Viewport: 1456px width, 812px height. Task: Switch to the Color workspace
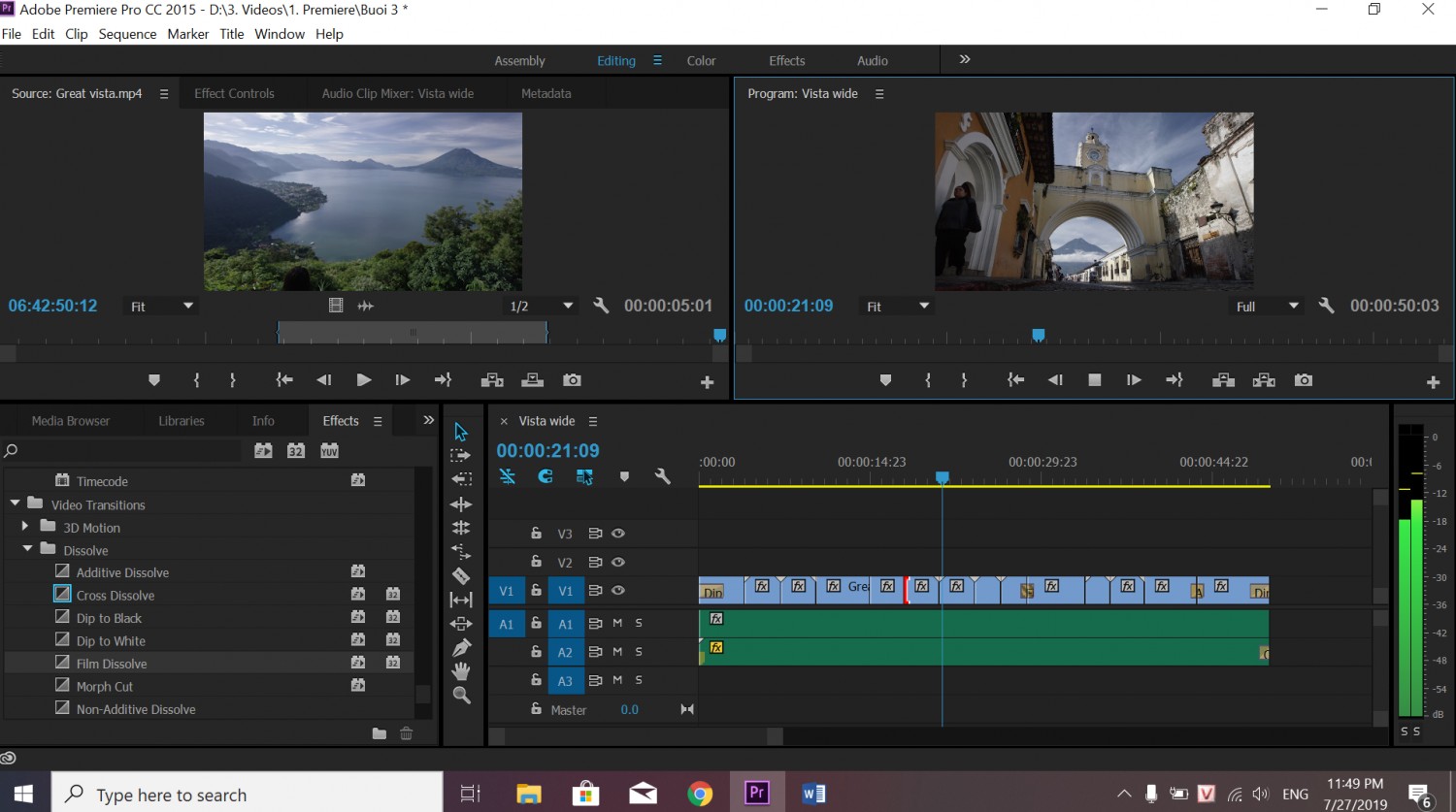tap(701, 60)
